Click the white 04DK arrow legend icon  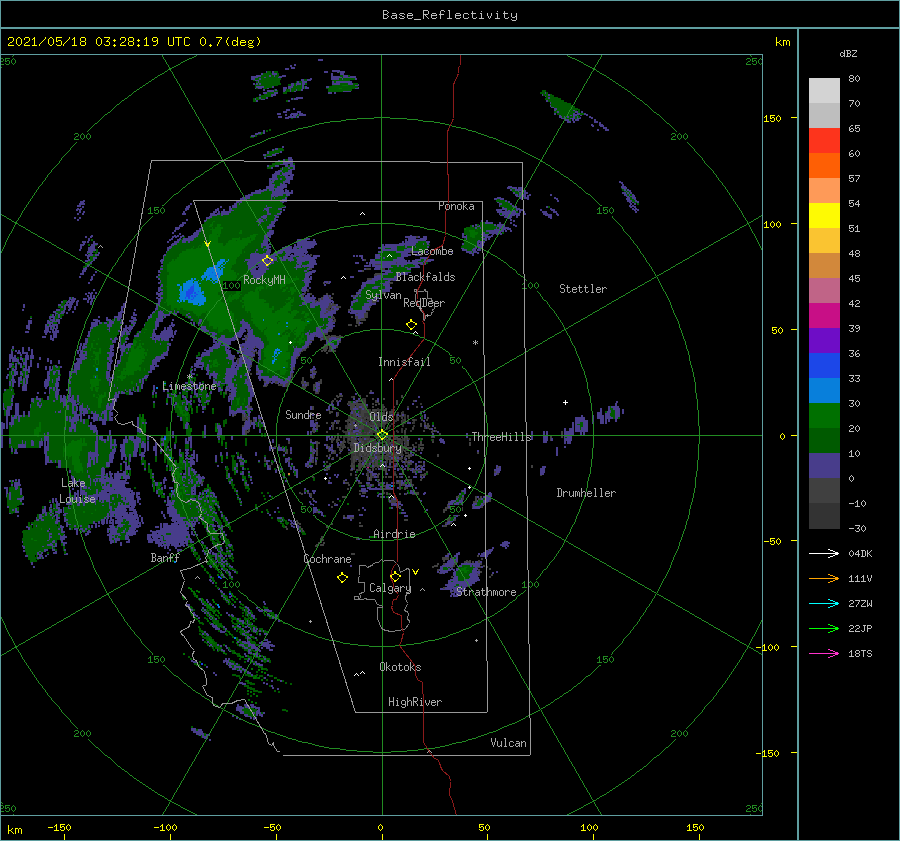(x=824, y=553)
